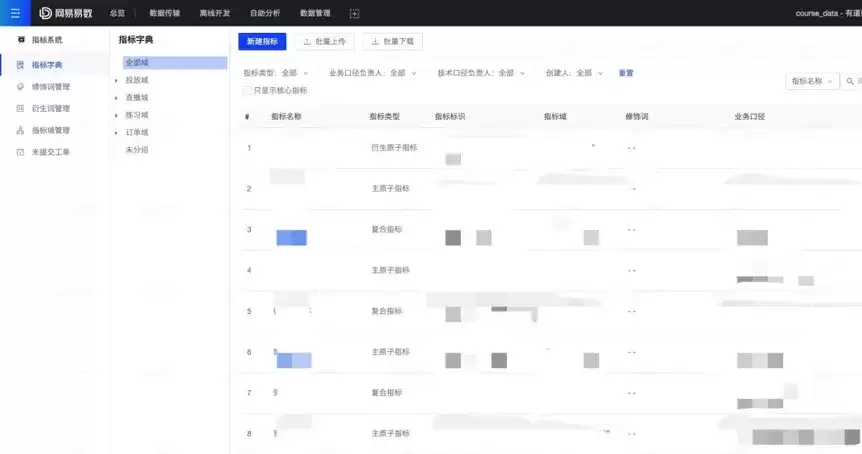862x454 pixels.
Task: Click the 指标字典 sidebar icon
Action: 20,65
